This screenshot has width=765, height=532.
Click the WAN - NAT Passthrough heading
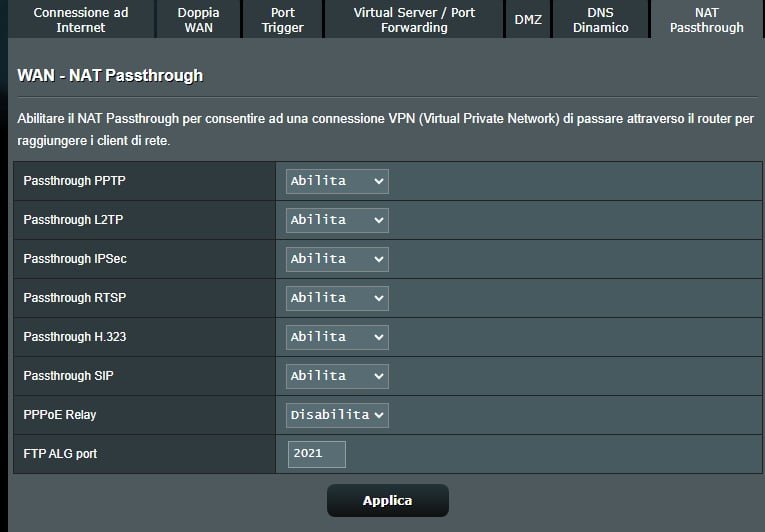point(110,76)
